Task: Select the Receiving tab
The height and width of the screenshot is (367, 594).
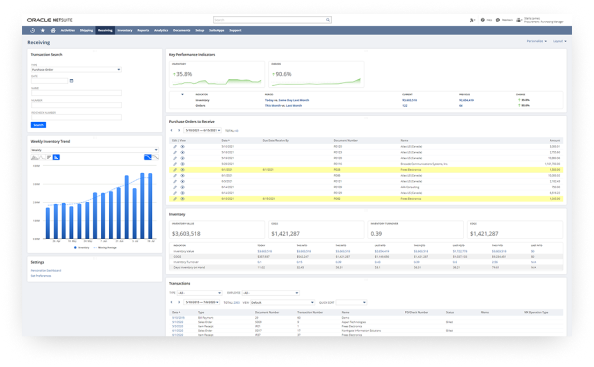Action: [105, 30]
